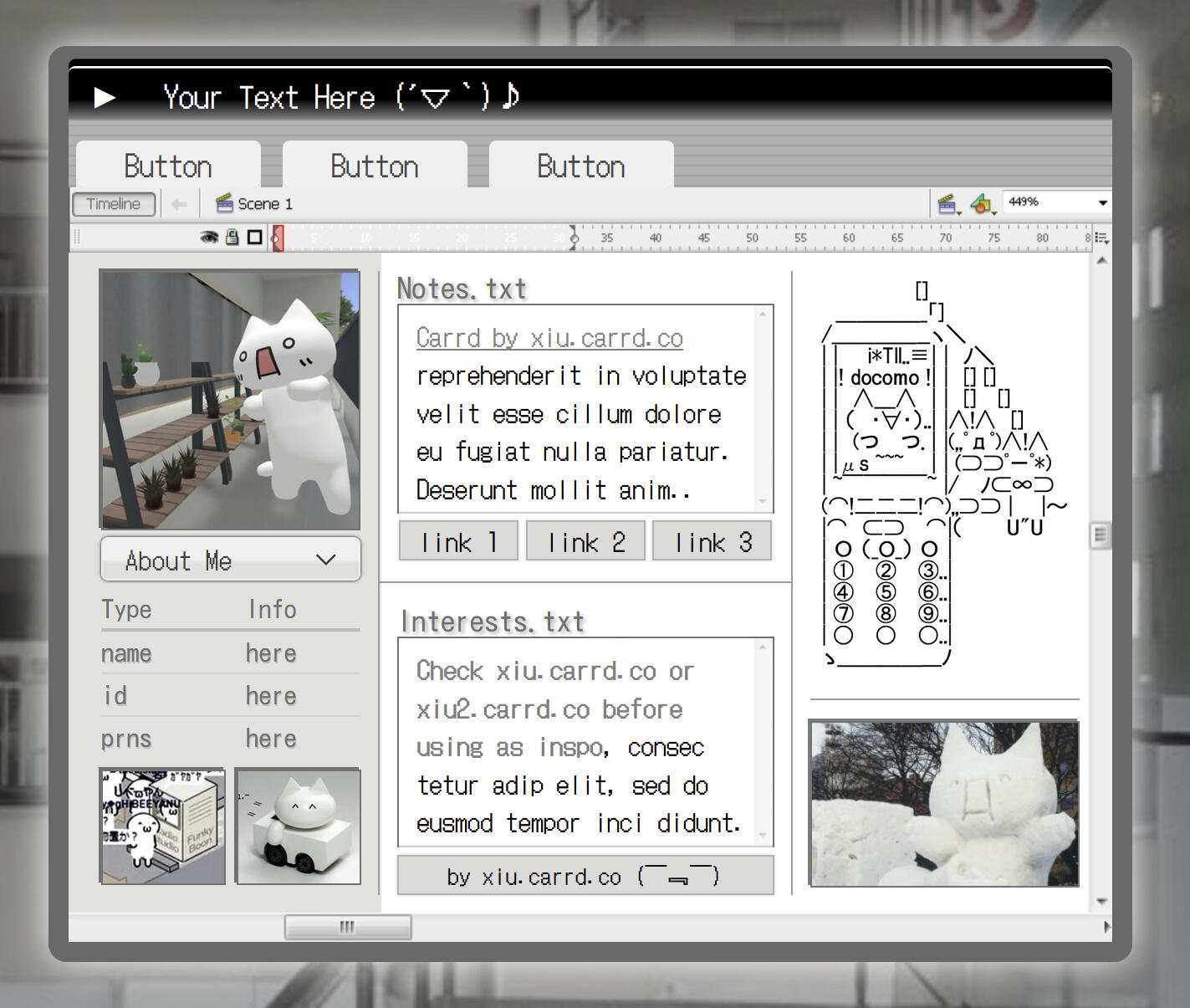Click the link 2 button

click(585, 542)
